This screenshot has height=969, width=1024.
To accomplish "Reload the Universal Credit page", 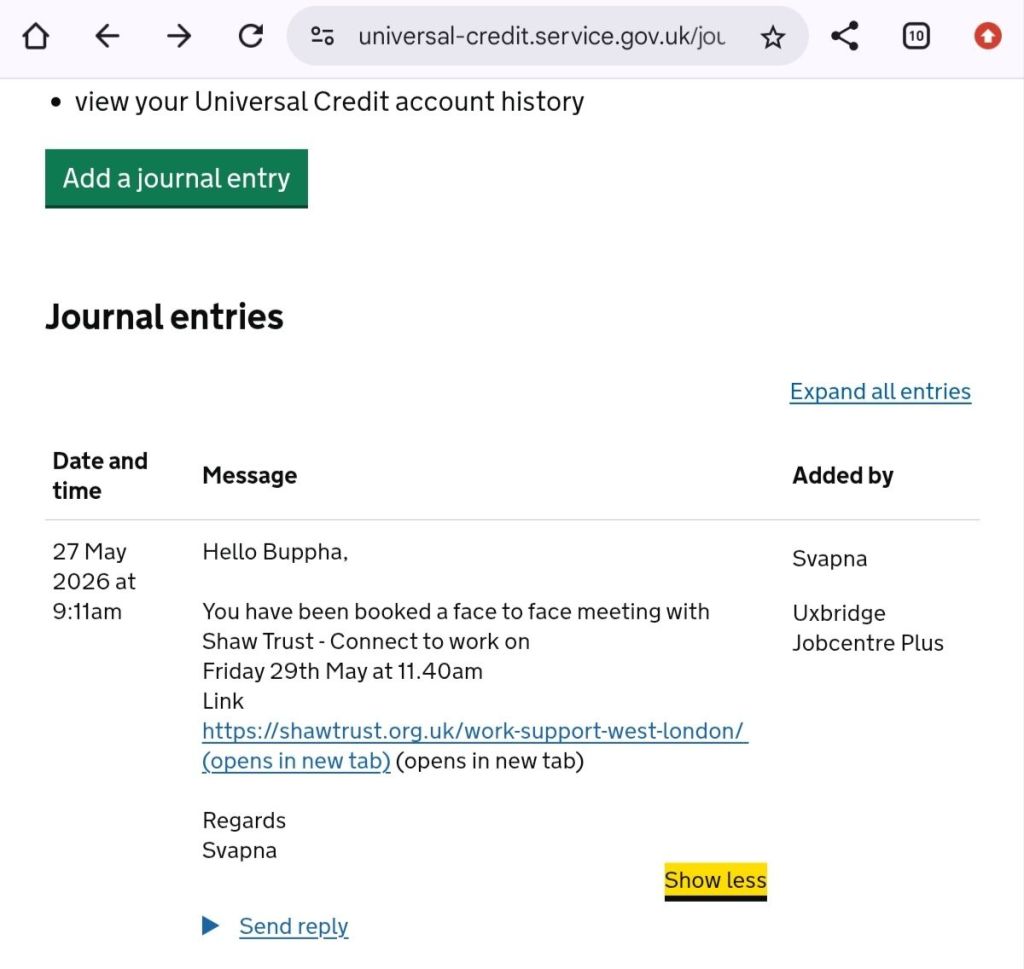I will [x=251, y=36].
